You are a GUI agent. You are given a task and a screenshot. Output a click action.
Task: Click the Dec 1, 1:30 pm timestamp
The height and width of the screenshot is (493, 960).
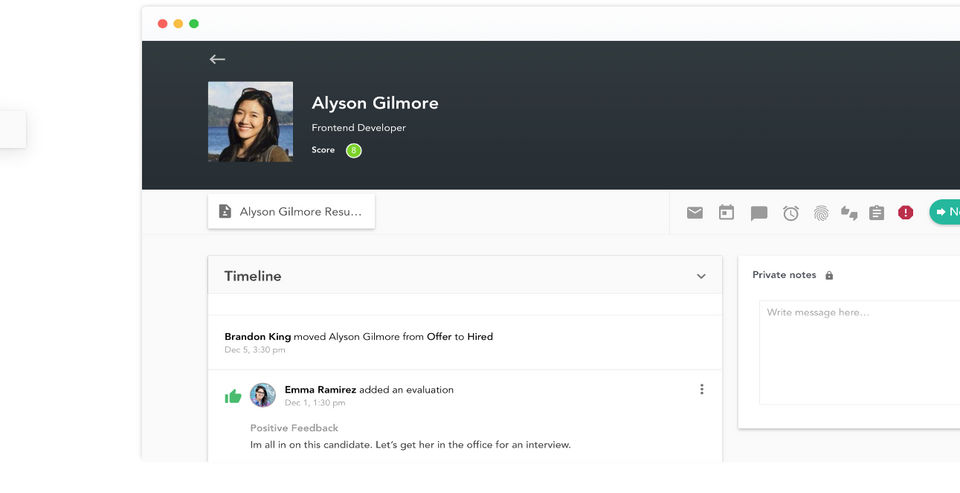[x=315, y=402]
